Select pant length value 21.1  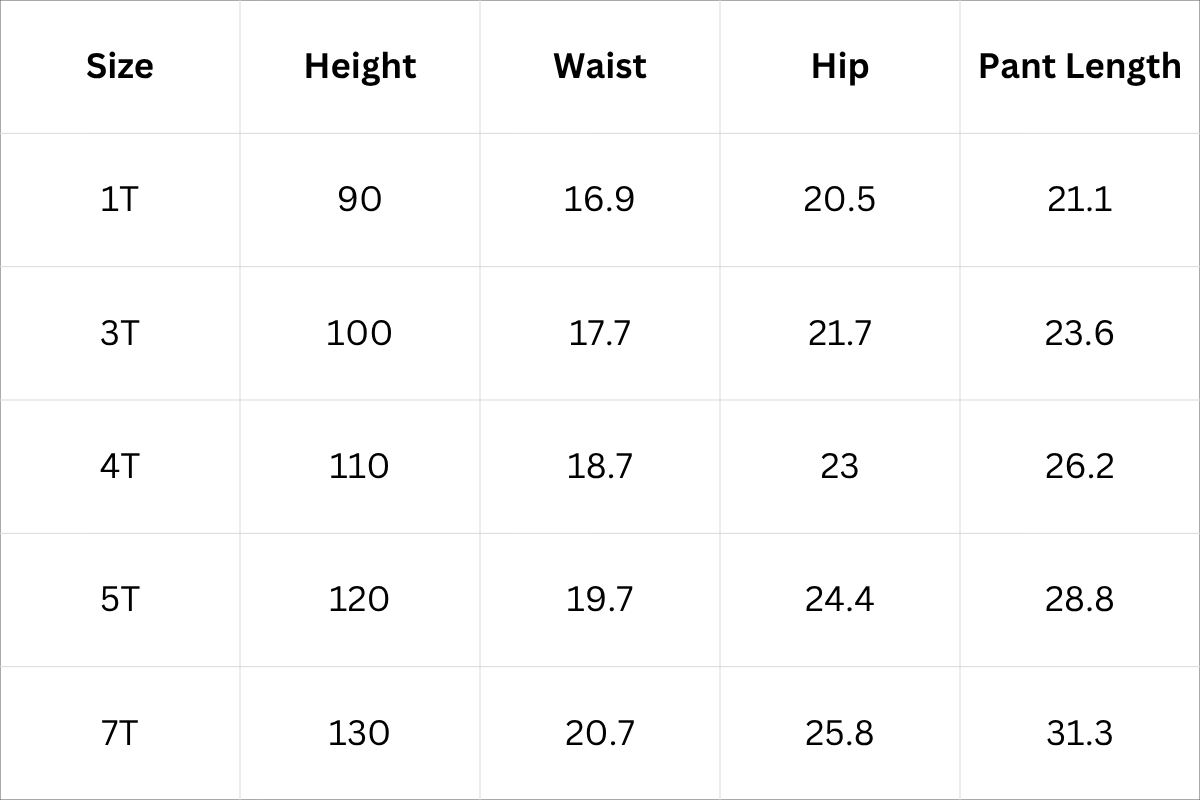(1080, 200)
